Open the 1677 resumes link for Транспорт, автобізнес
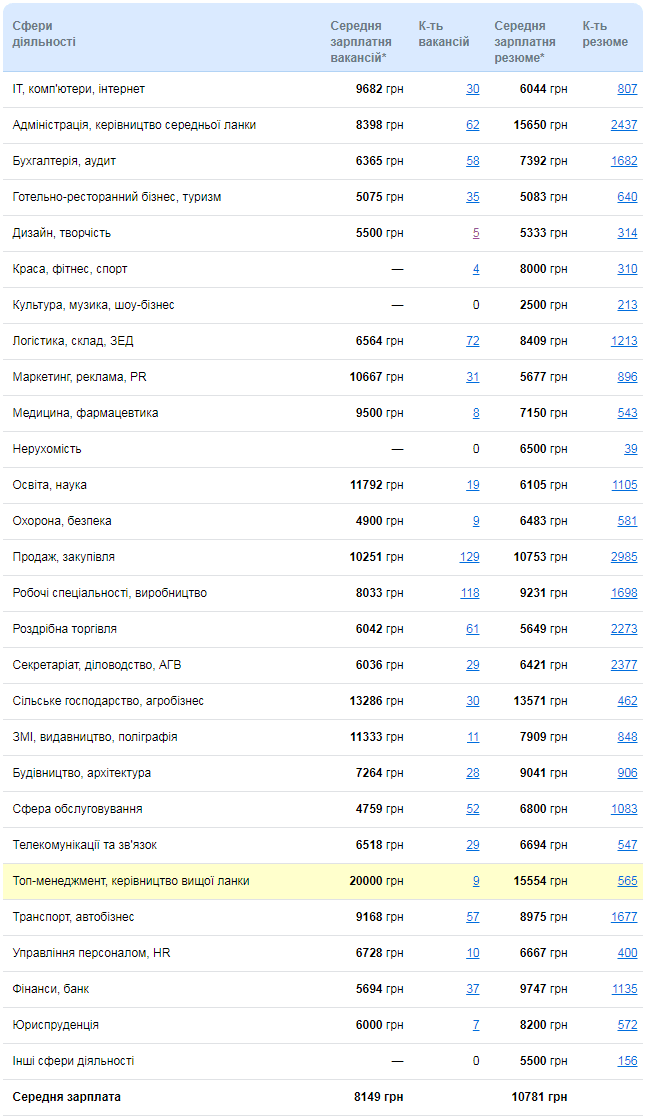This screenshot has width=646, height=1119. click(624, 917)
